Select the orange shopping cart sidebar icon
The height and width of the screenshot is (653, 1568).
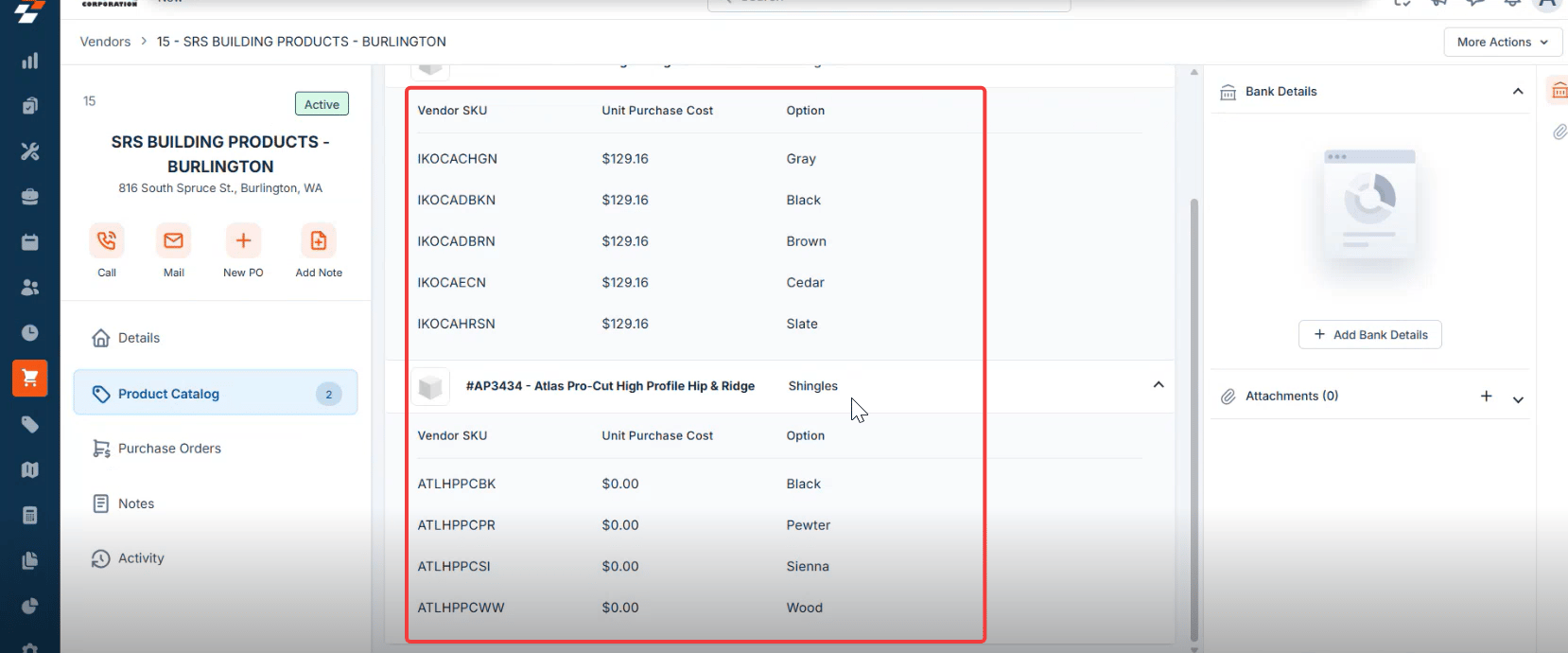coord(30,379)
